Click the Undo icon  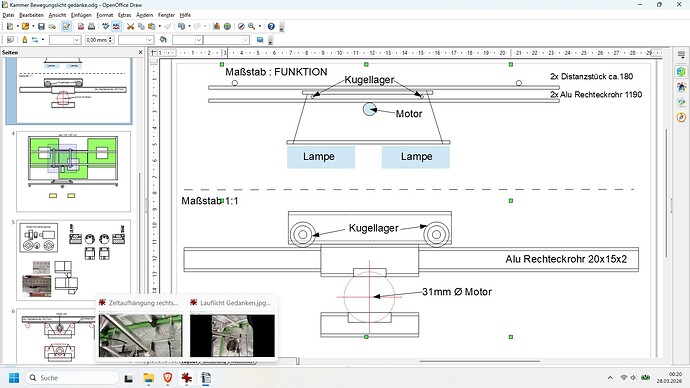(181, 26)
